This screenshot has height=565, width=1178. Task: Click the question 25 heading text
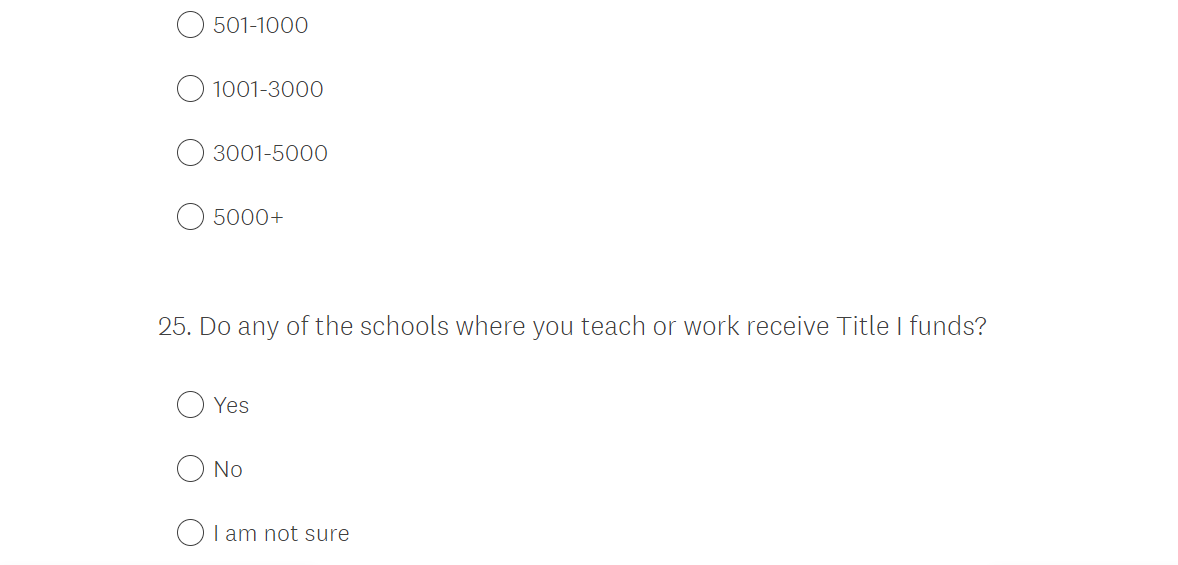572,327
